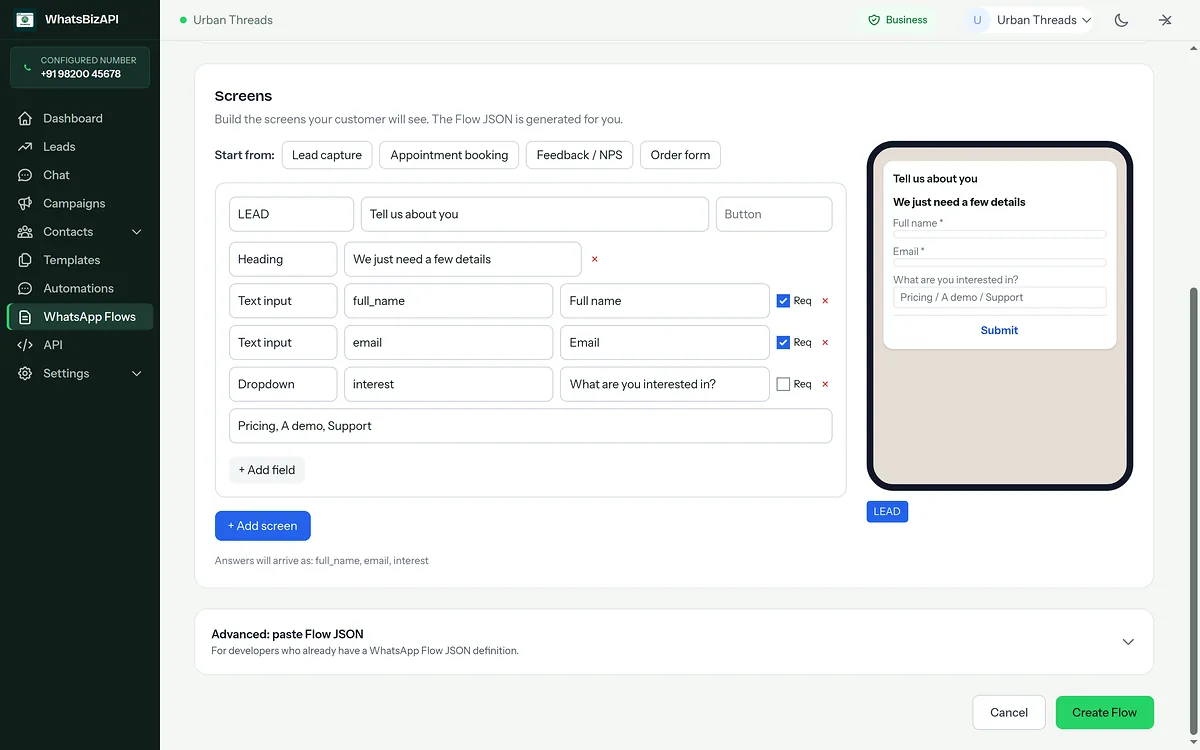Open the Chat section
The width and height of the screenshot is (1200, 750).
[80, 175]
